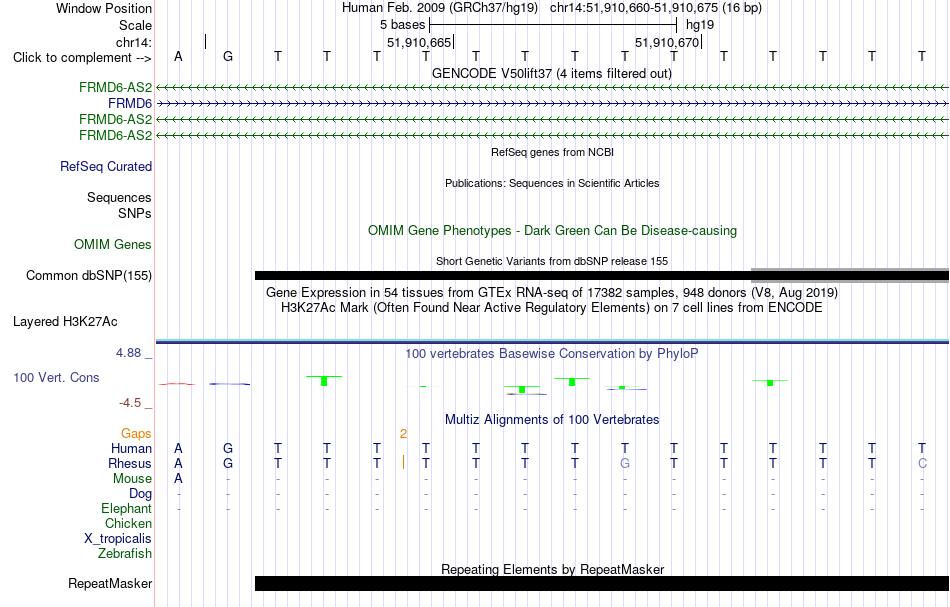Click 'Short Genetic Variants from dbSNP release 155'
The image size is (950, 607).
[552, 262]
